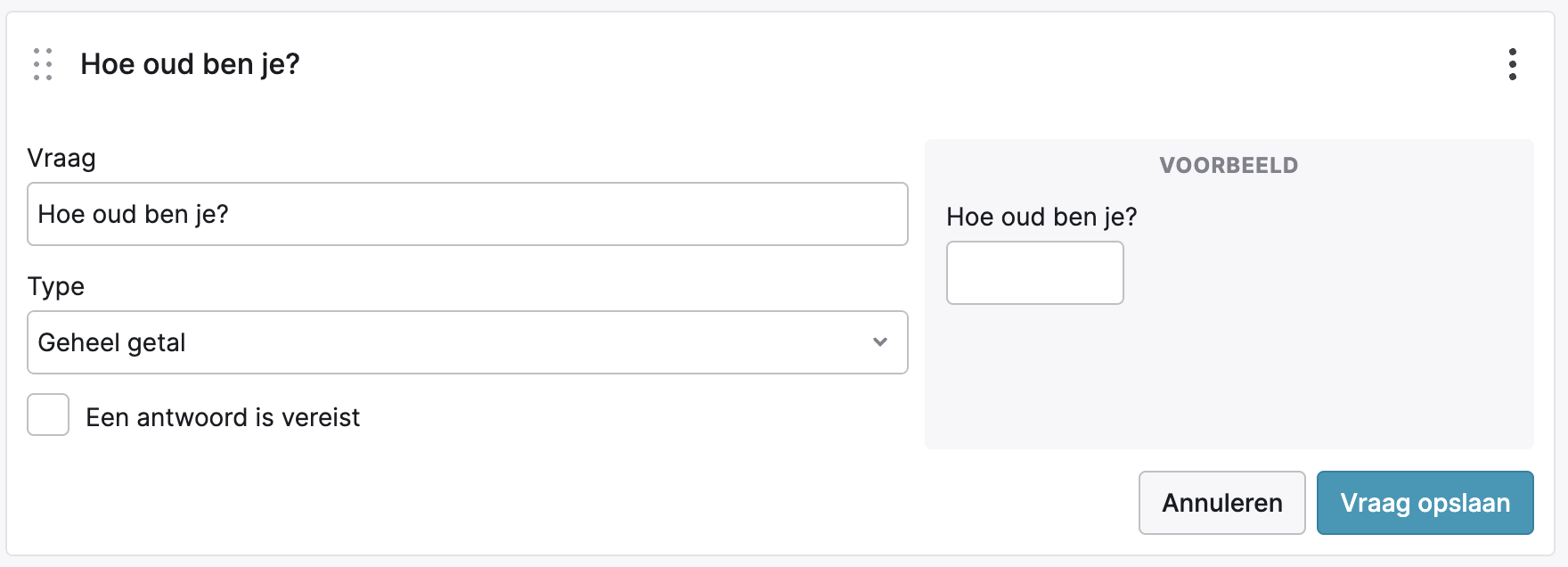Click the 'Een antwoord is vereist' label text

[x=223, y=417]
